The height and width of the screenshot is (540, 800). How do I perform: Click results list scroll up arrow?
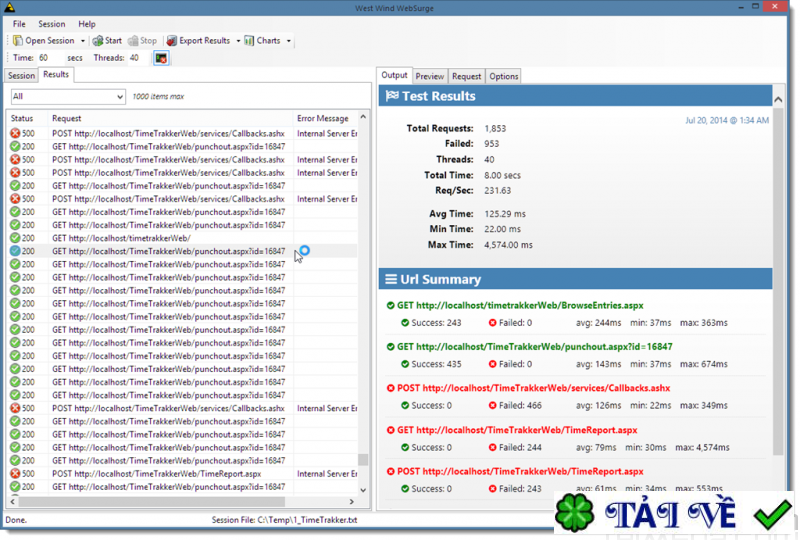(x=363, y=117)
